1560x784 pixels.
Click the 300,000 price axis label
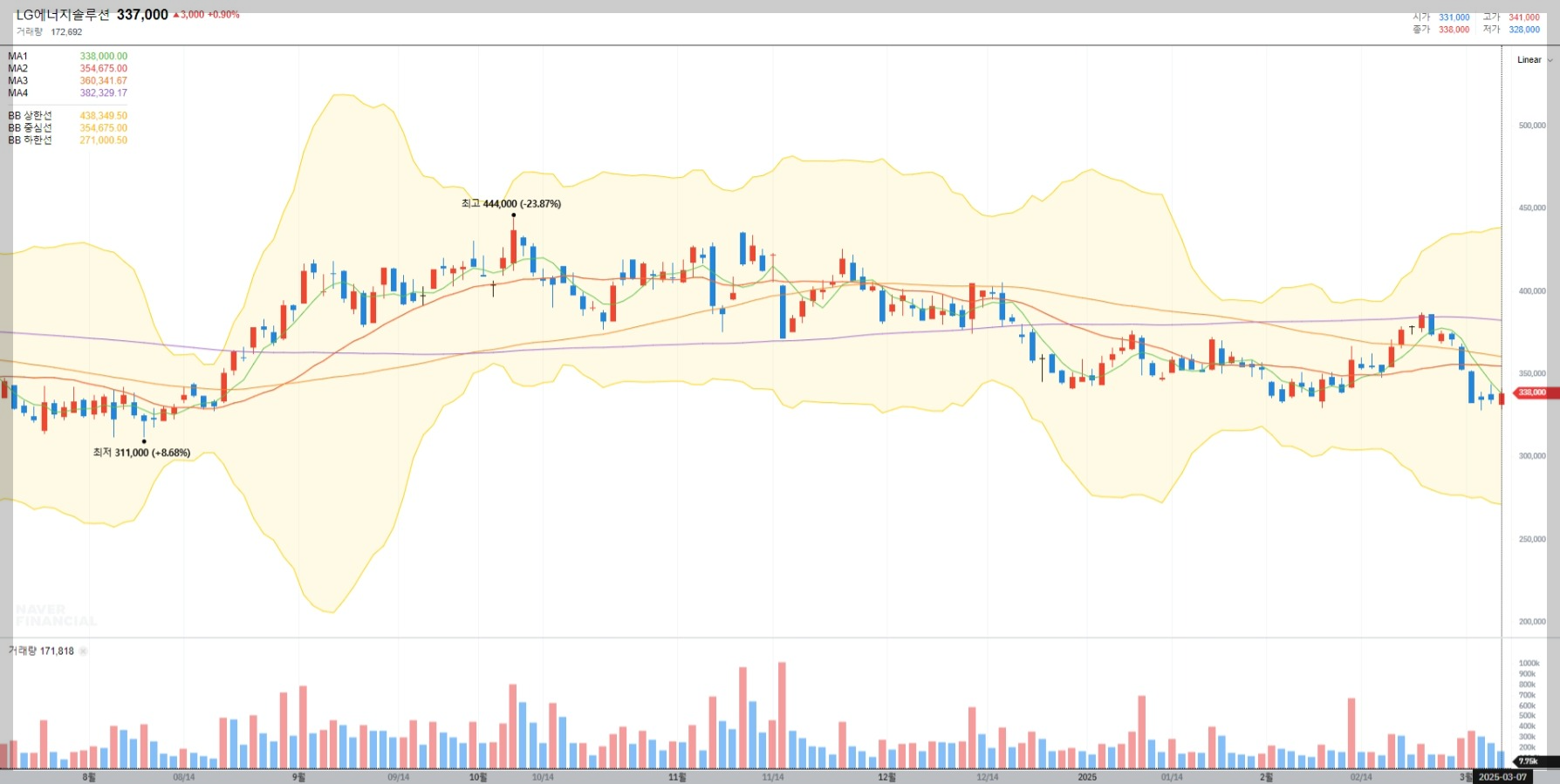[1532, 456]
